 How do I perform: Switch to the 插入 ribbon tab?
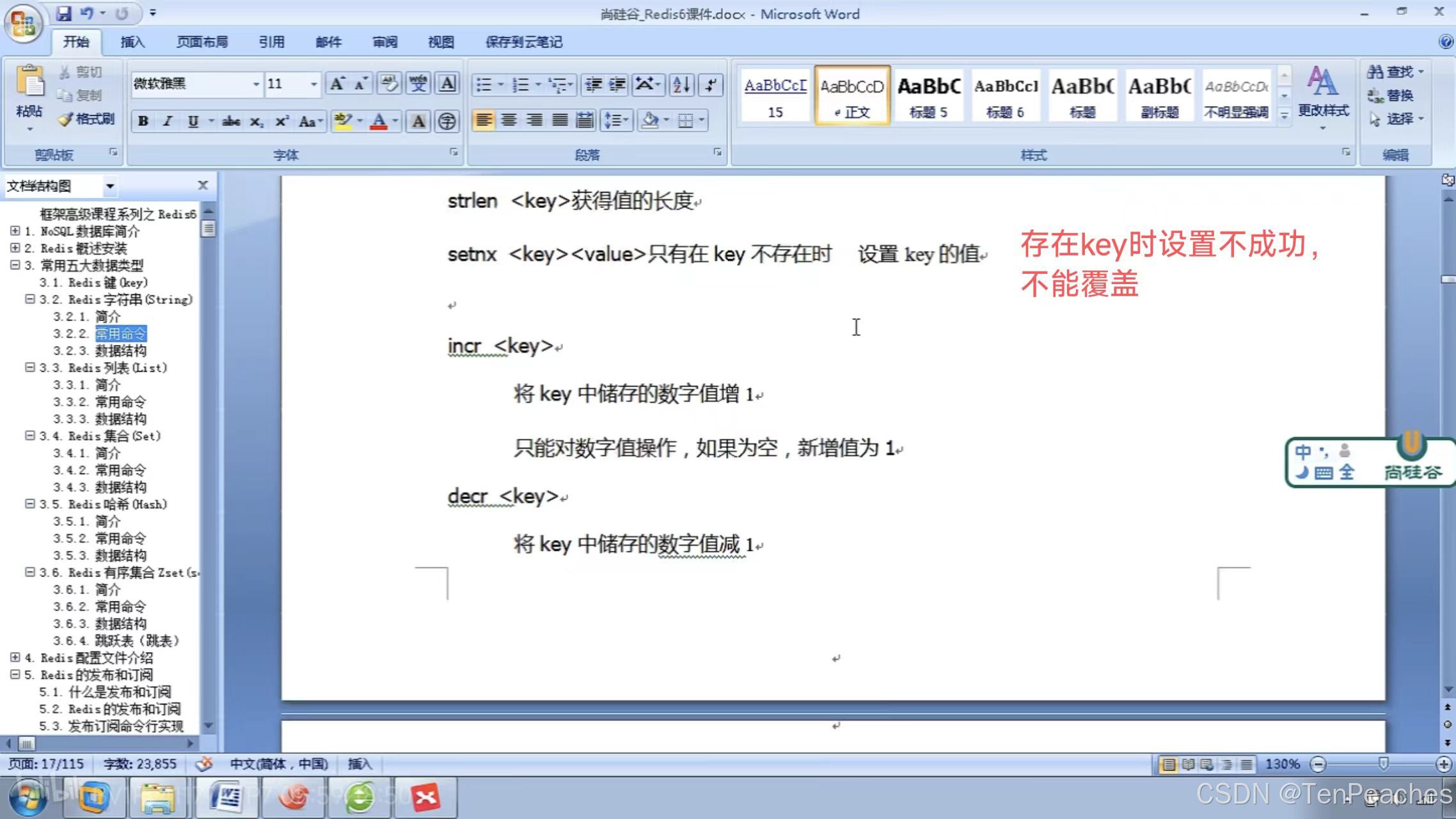[x=132, y=42]
